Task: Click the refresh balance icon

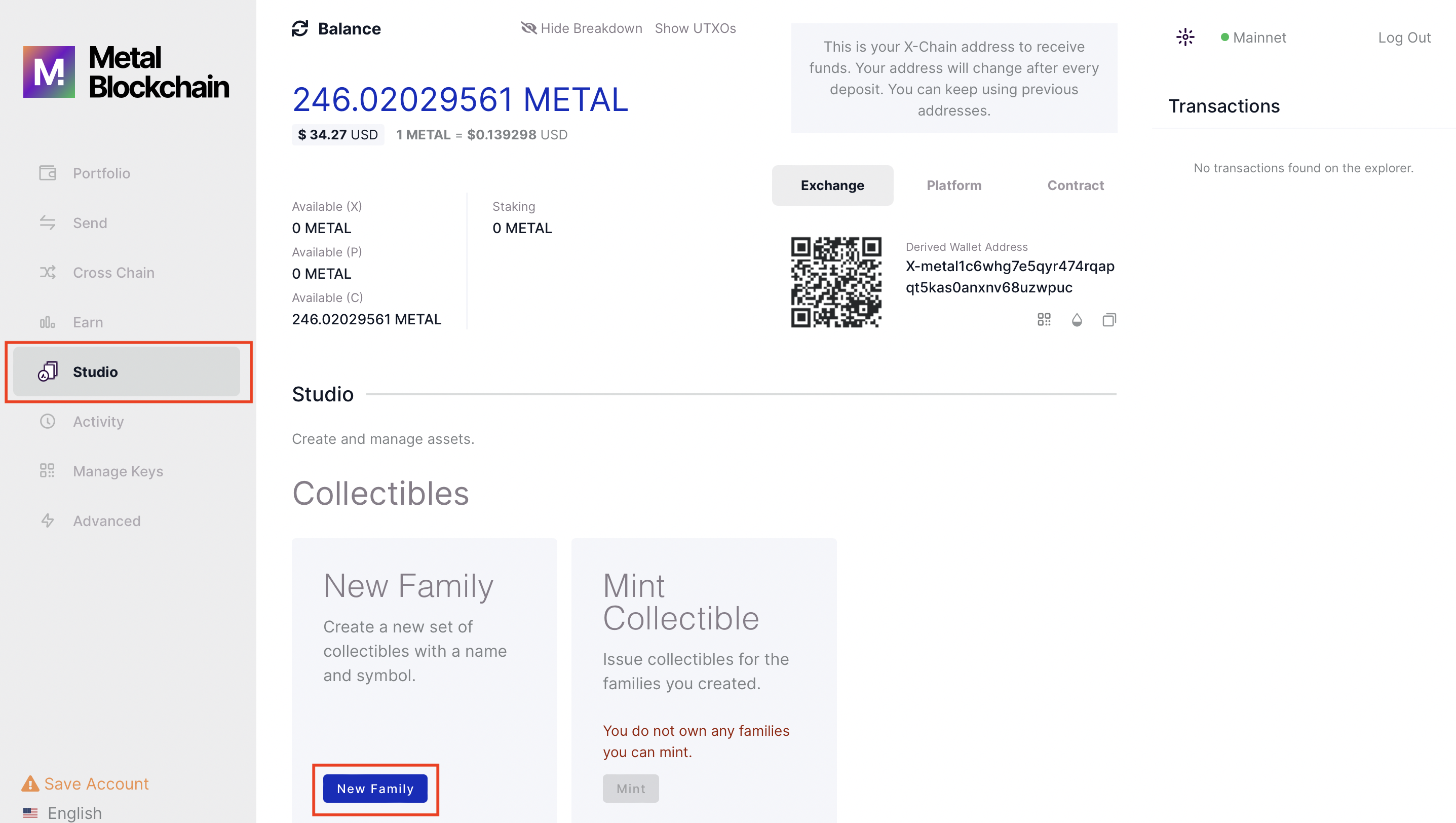Action: (299, 28)
